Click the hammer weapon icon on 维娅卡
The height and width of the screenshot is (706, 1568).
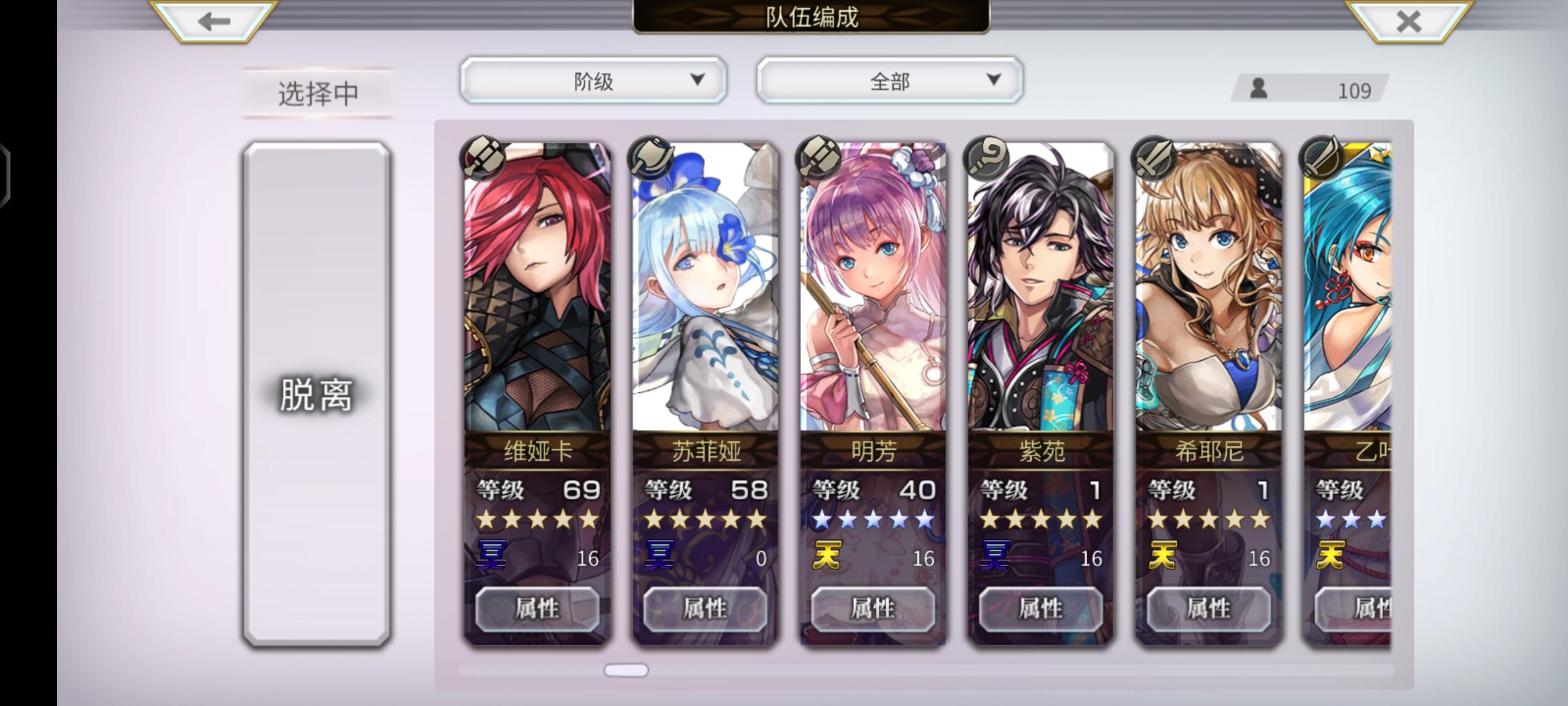pyautogui.click(x=482, y=158)
